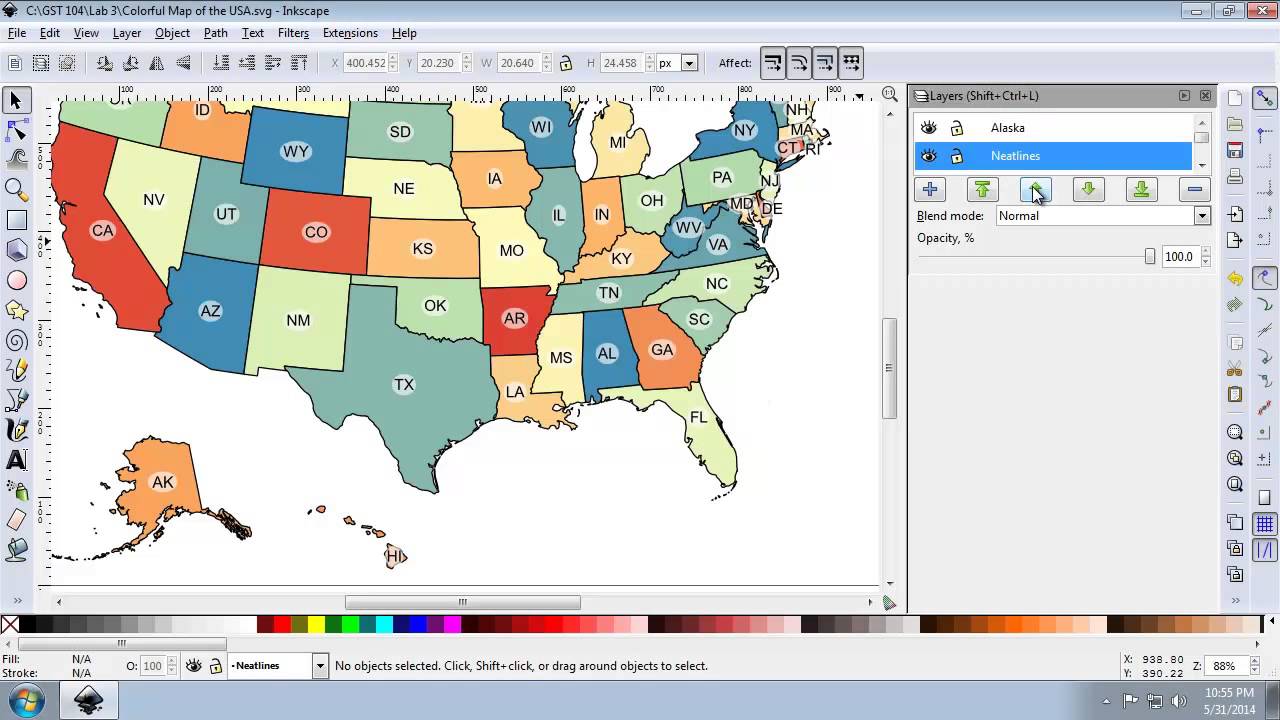This screenshot has height=720, width=1280.
Task: Pick the yellow swatch in palette
Action: (317, 625)
